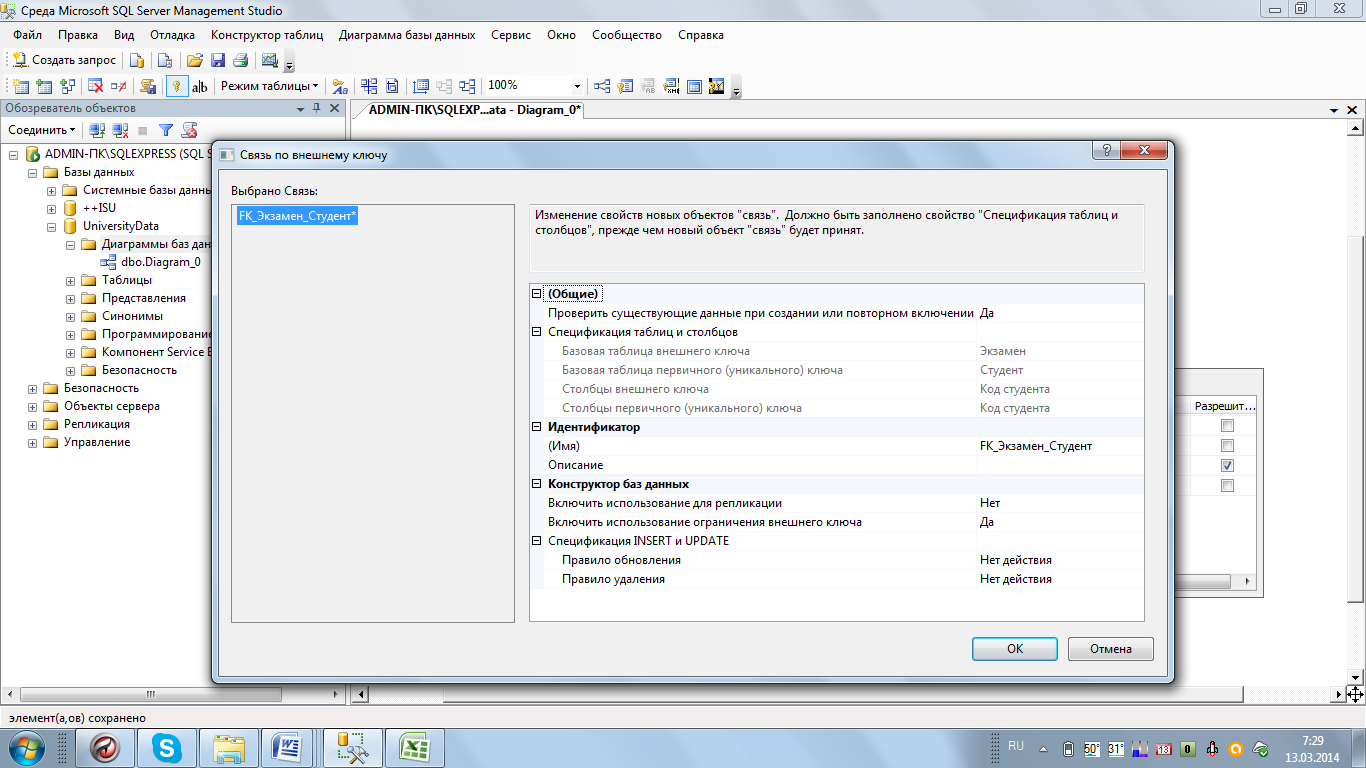Collapse the Идентификатор property group
The height and width of the screenshot is (768, 1366).
pyautogui.click(x=537, y=427)
